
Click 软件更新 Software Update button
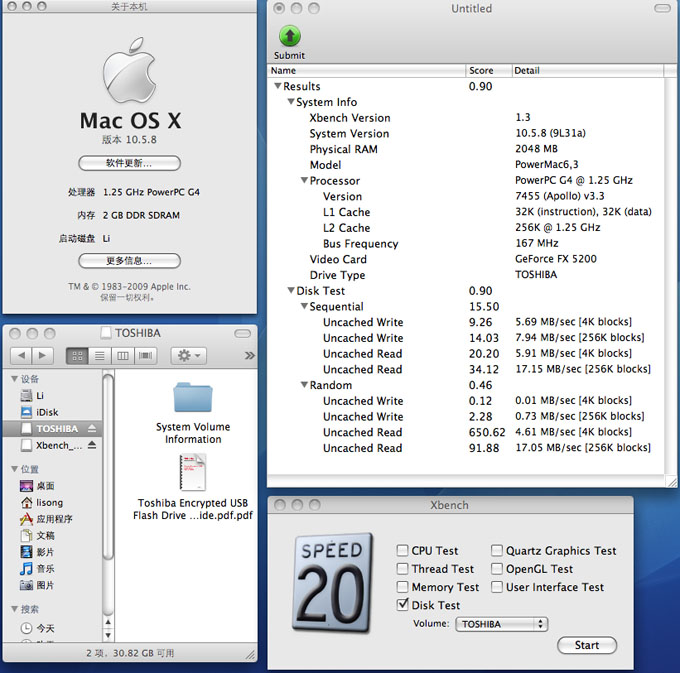tap(129, 163)
